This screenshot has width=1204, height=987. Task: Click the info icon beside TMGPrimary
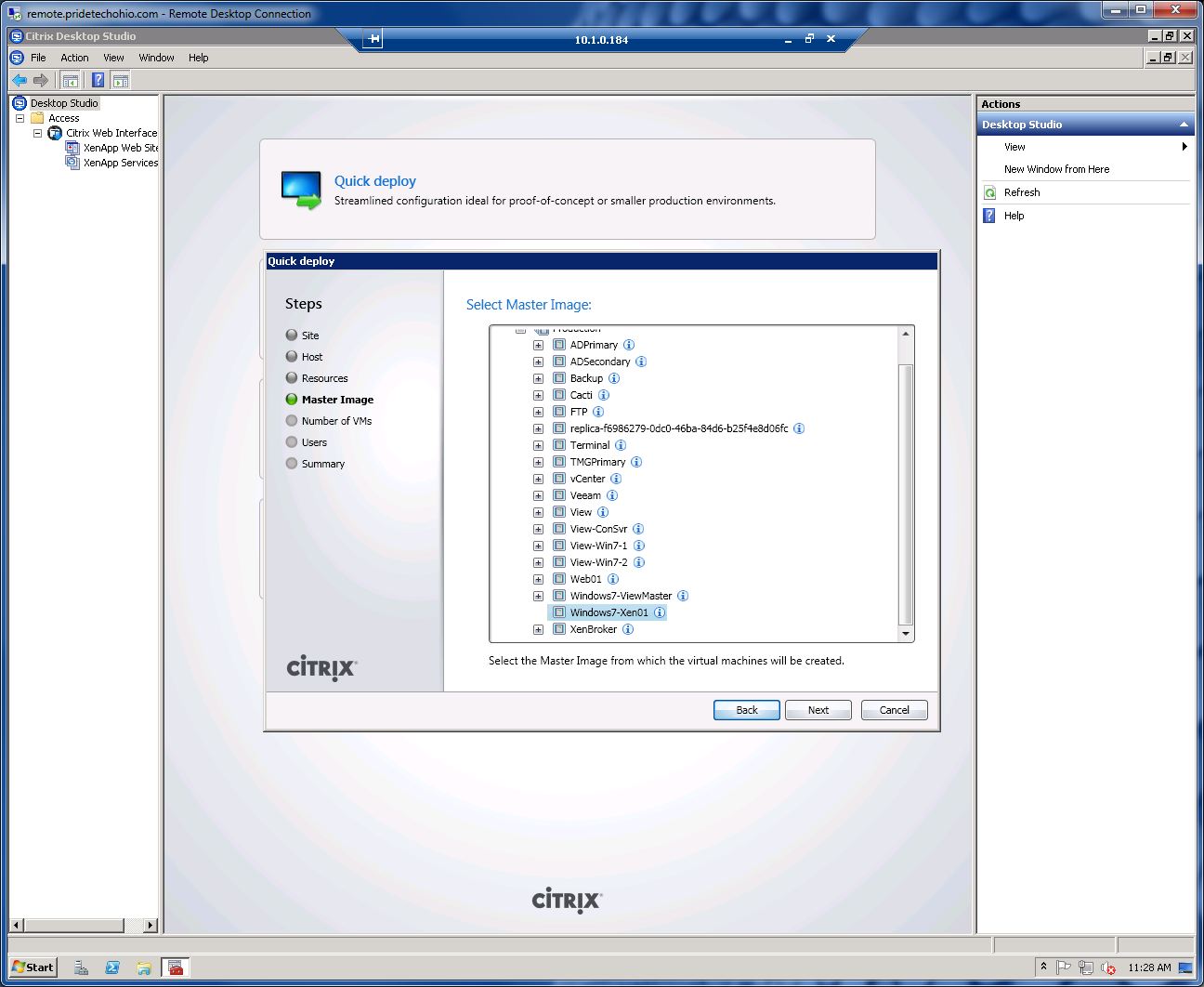coord(636,462)
